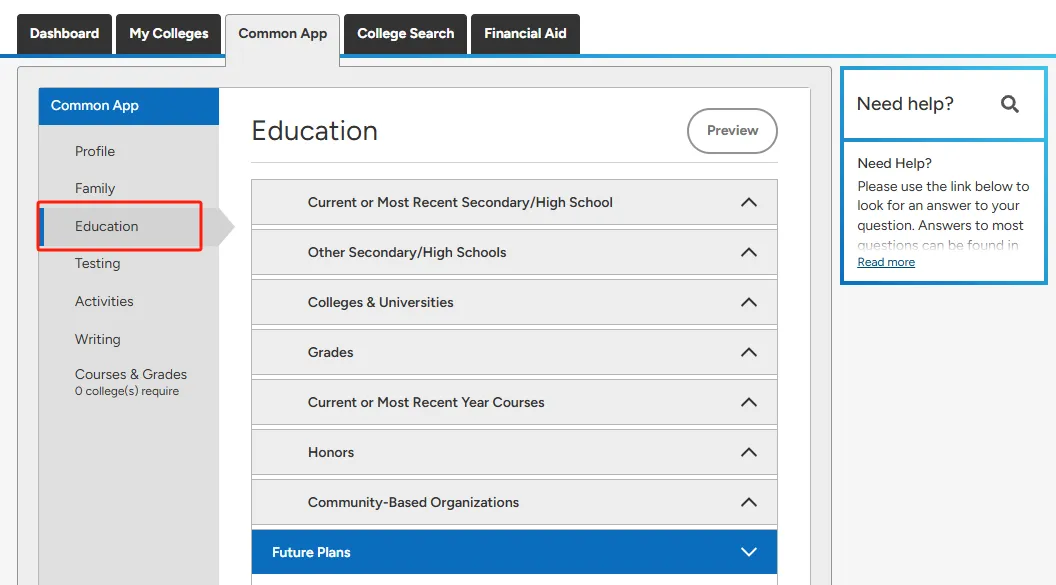Expand Current or Most Recent Year Courses chevron
1056x585 pixels.
coord(748,402)
